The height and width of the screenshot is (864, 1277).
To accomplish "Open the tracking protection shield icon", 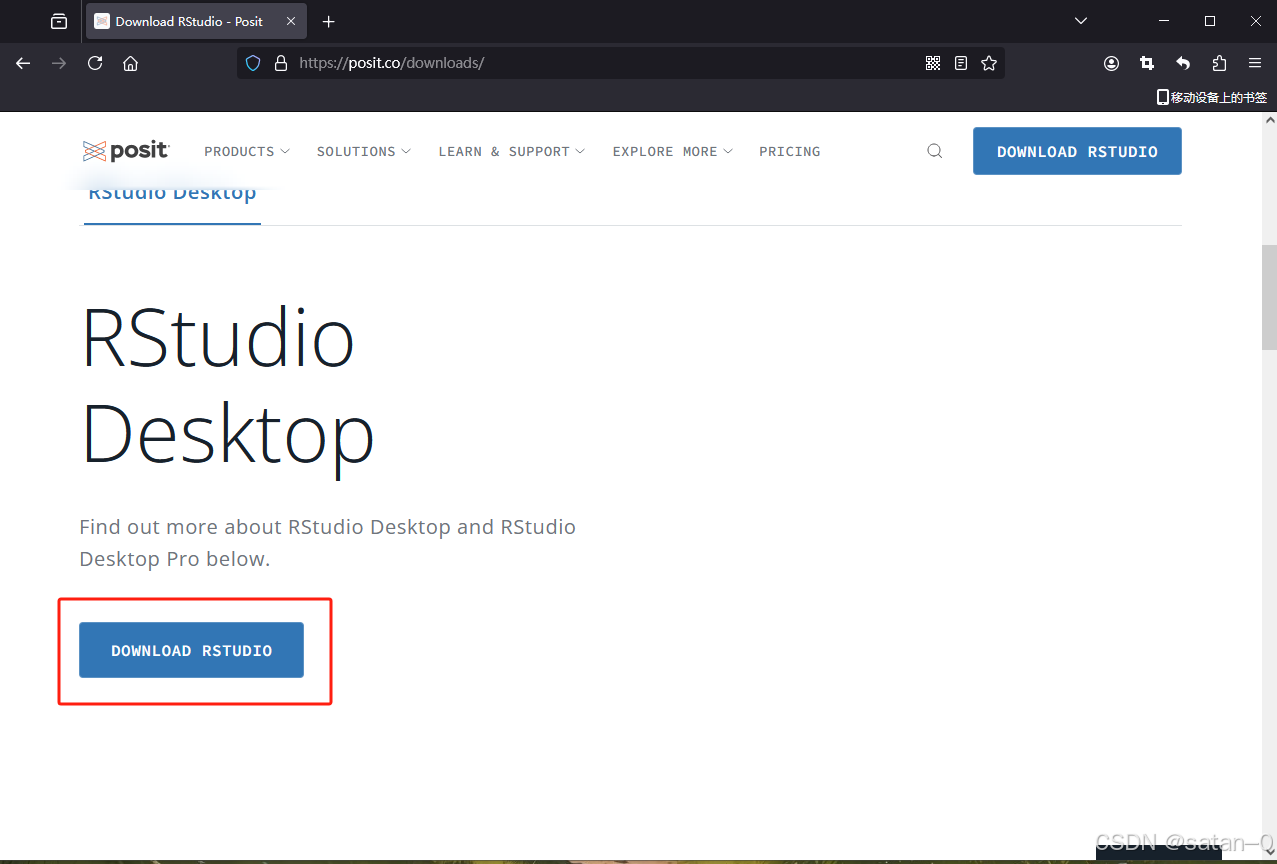I will tap(253, 63).
